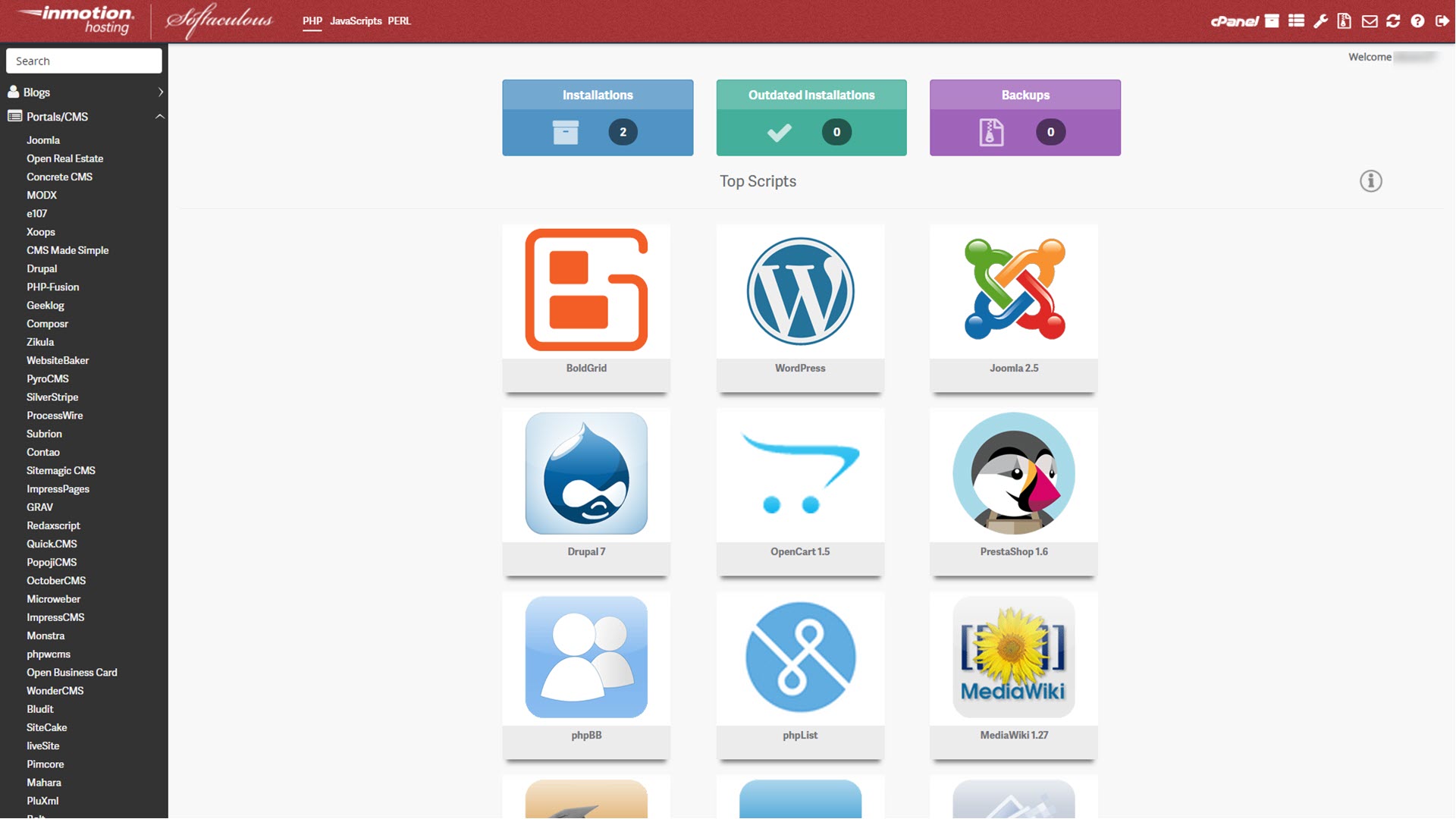The height and width of the screenshot is (819, 1456).
Task: Open email settings envelope icon
Action: (1369, 21)
